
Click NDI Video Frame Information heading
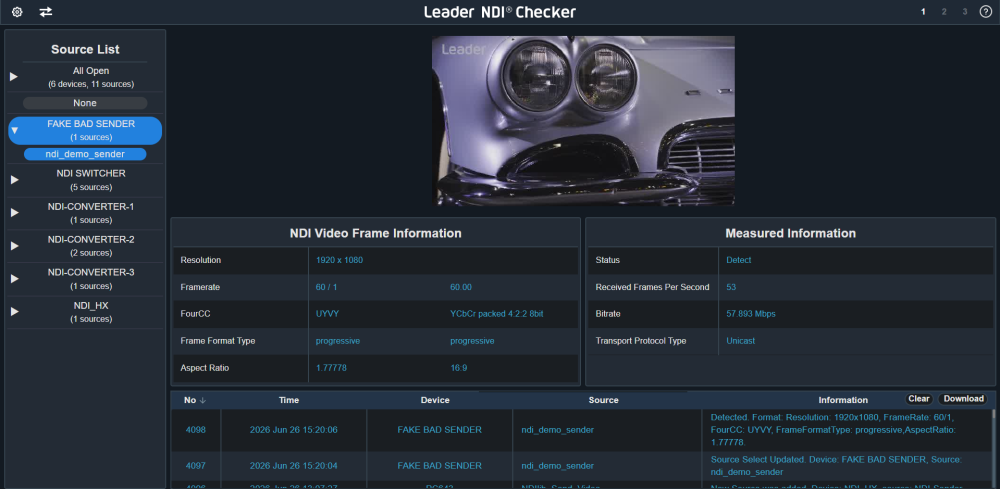coord(376,233)
